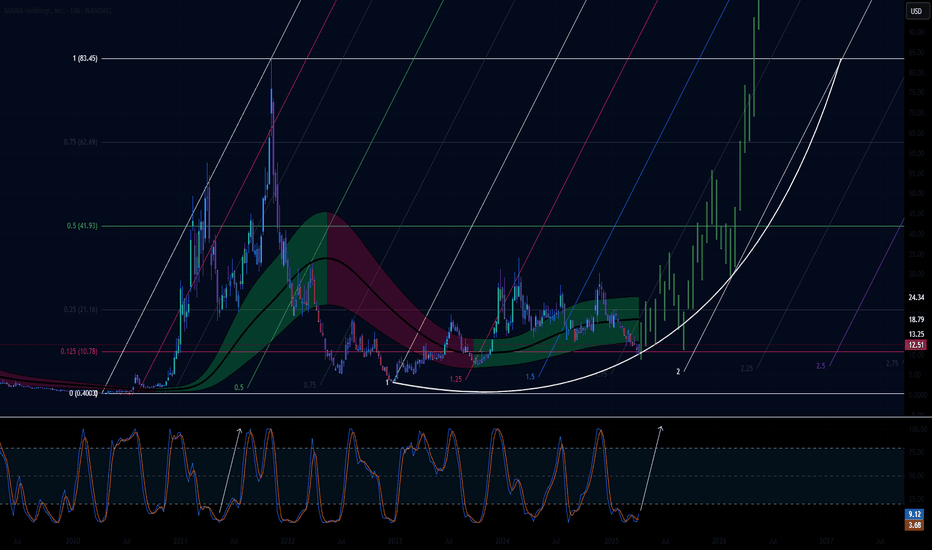Click the 2026 label on time axis
This screenshot has height=550, width=932.
point(719,542)
